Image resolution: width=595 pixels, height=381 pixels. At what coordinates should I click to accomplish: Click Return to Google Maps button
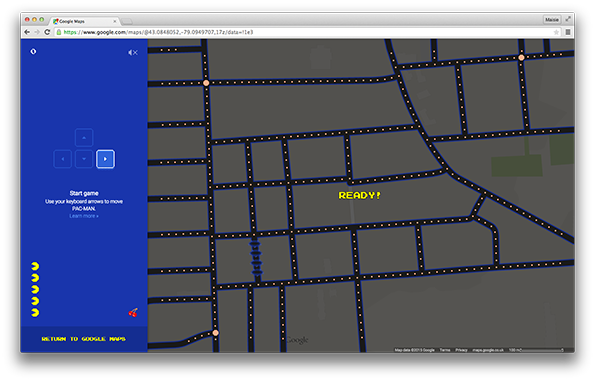click(x=83, y=339)
